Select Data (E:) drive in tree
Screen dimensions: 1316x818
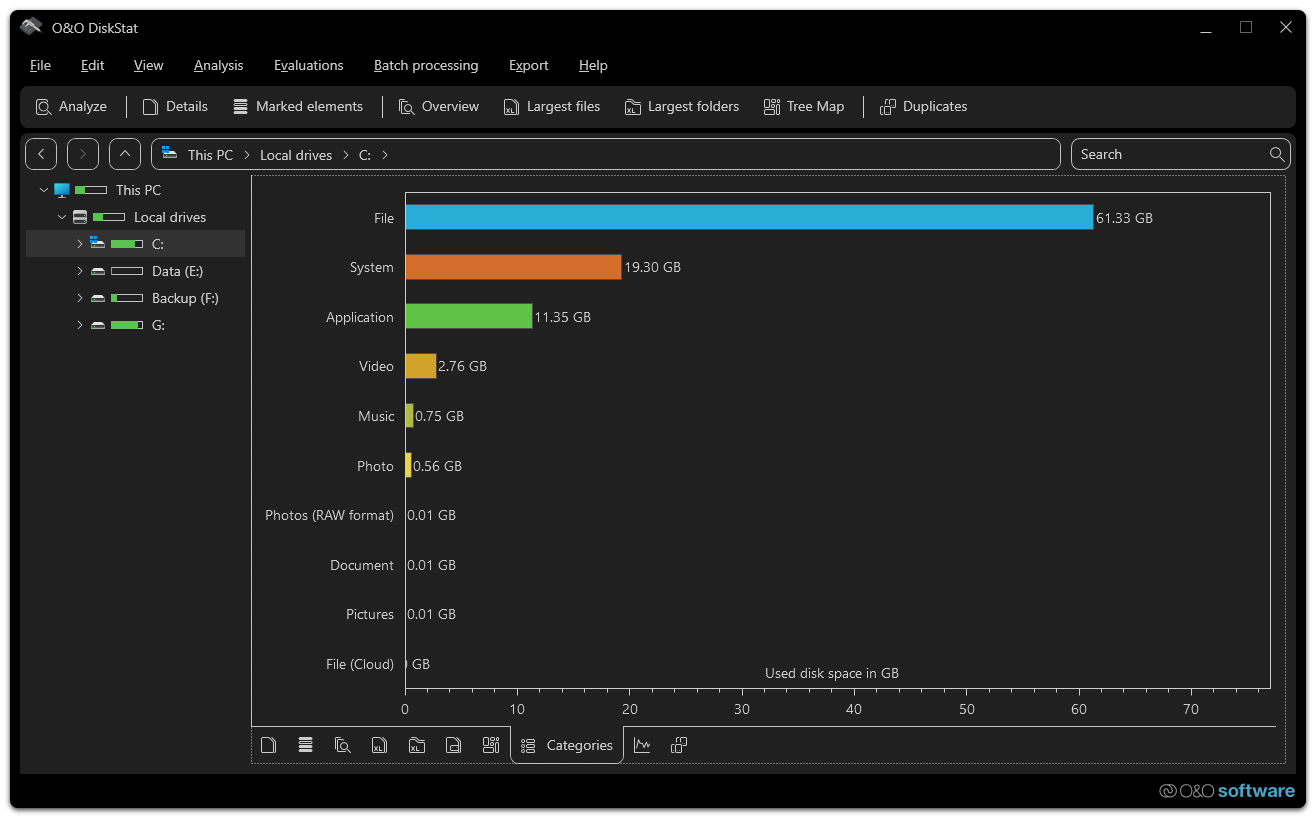coord(177,271)
